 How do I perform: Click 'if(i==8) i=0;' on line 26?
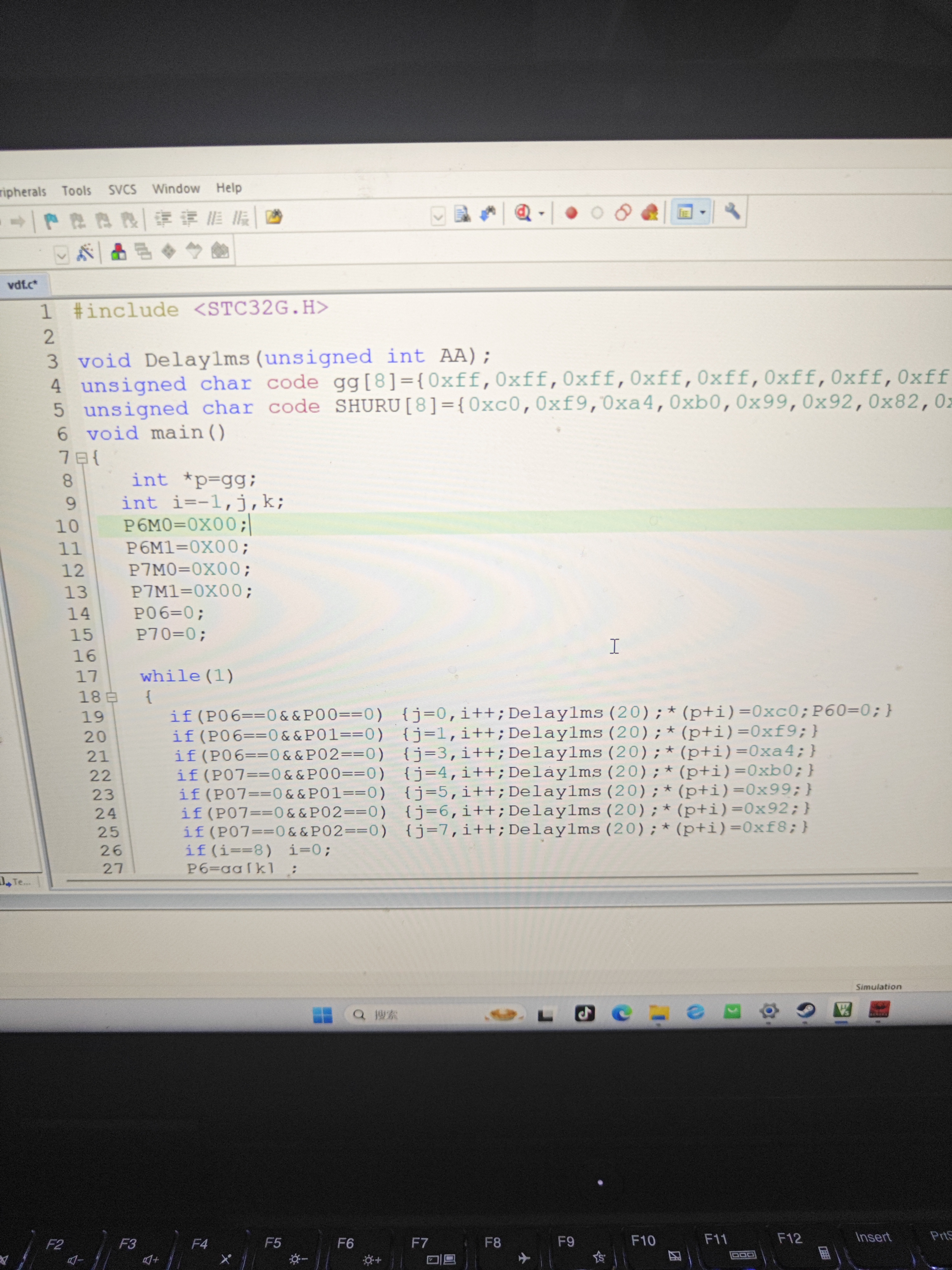click(x=258, y=850)
